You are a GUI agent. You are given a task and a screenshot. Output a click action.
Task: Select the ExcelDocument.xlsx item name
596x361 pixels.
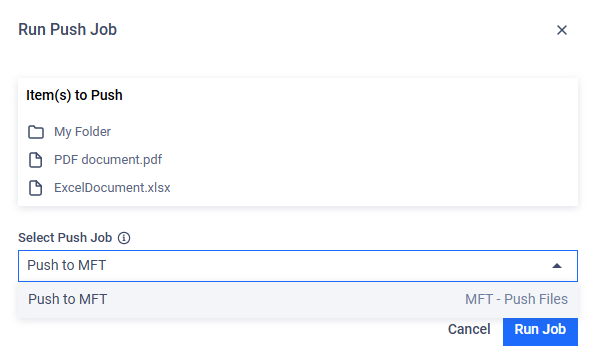coord(112,188)
